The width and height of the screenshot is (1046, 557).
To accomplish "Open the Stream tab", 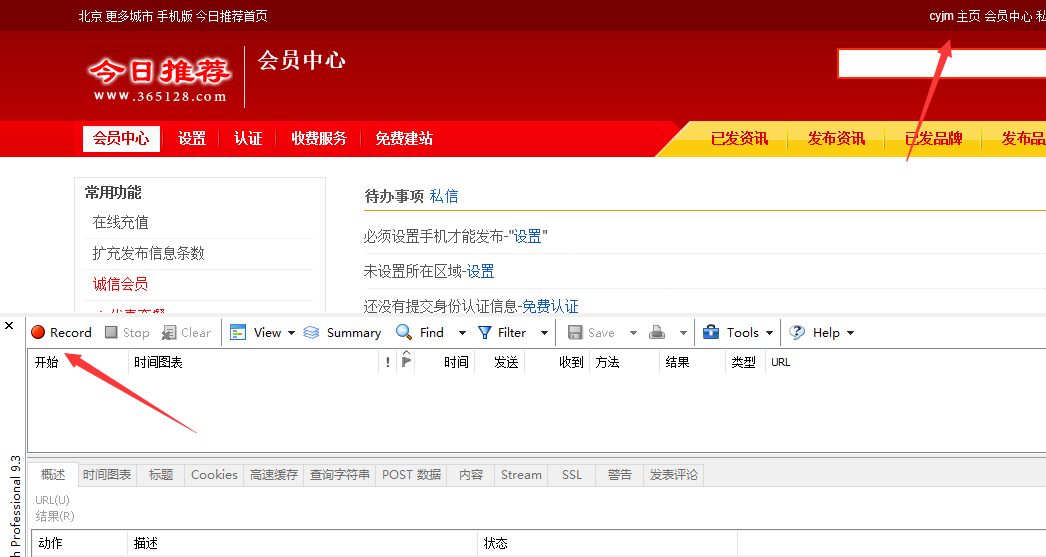I will click(x=521, y=474).
